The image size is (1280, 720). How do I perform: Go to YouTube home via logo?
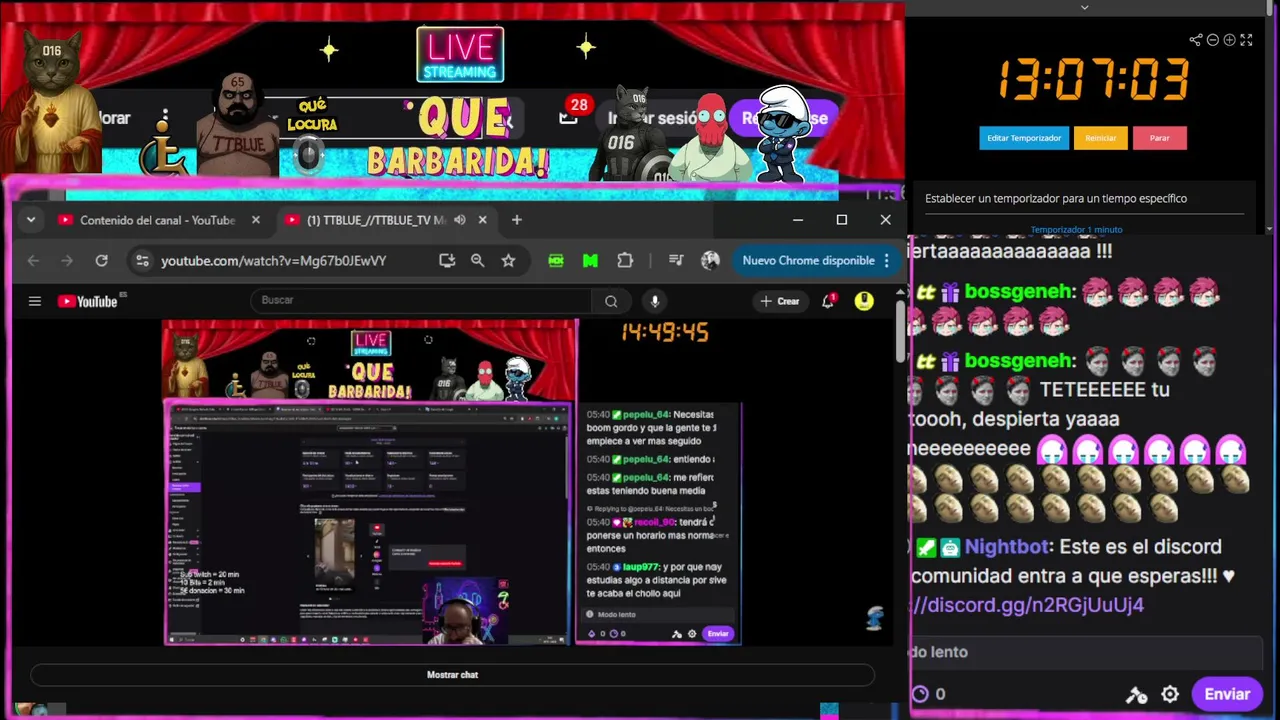point(88,301)
